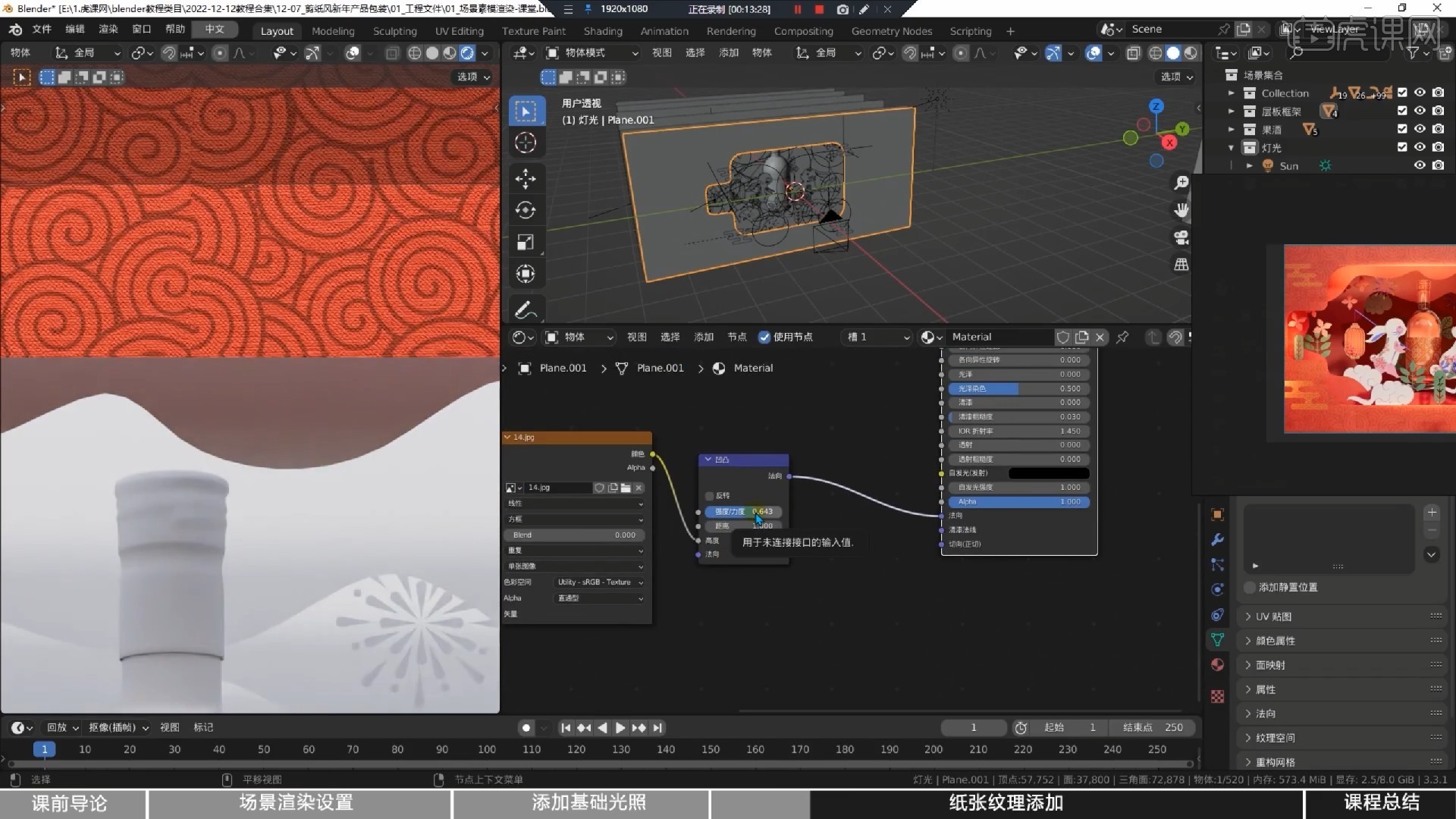
Task: Select the Rotate tool
Action: (526, 210)
